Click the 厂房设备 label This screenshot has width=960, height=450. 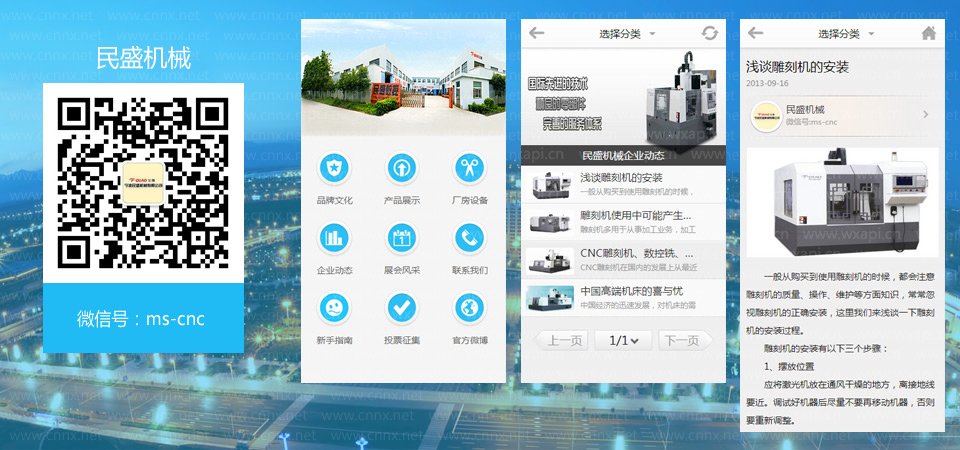click(470, 200)
